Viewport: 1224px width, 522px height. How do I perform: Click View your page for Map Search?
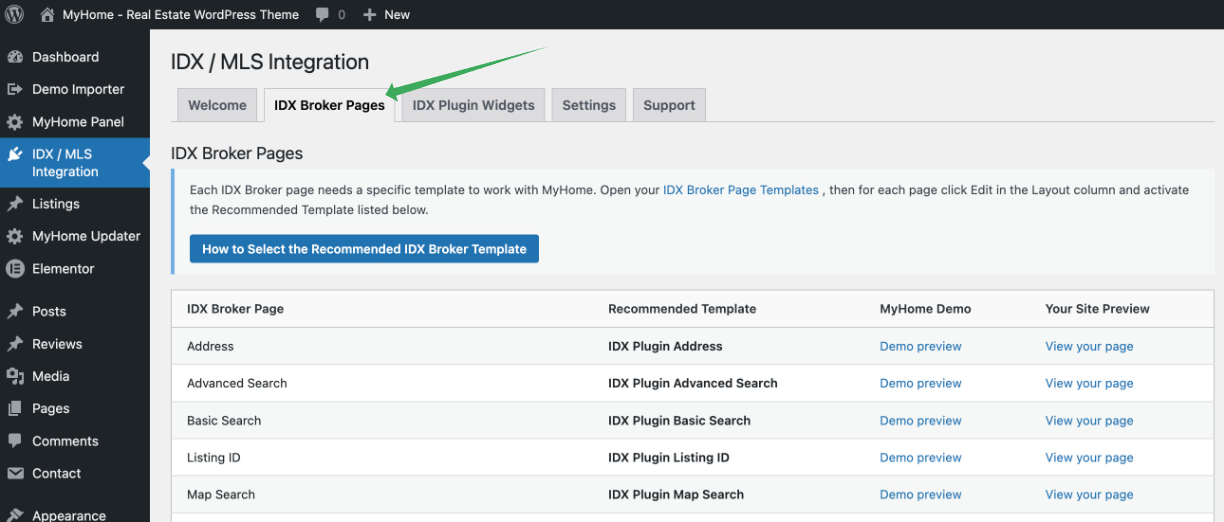click(1089, 494)
